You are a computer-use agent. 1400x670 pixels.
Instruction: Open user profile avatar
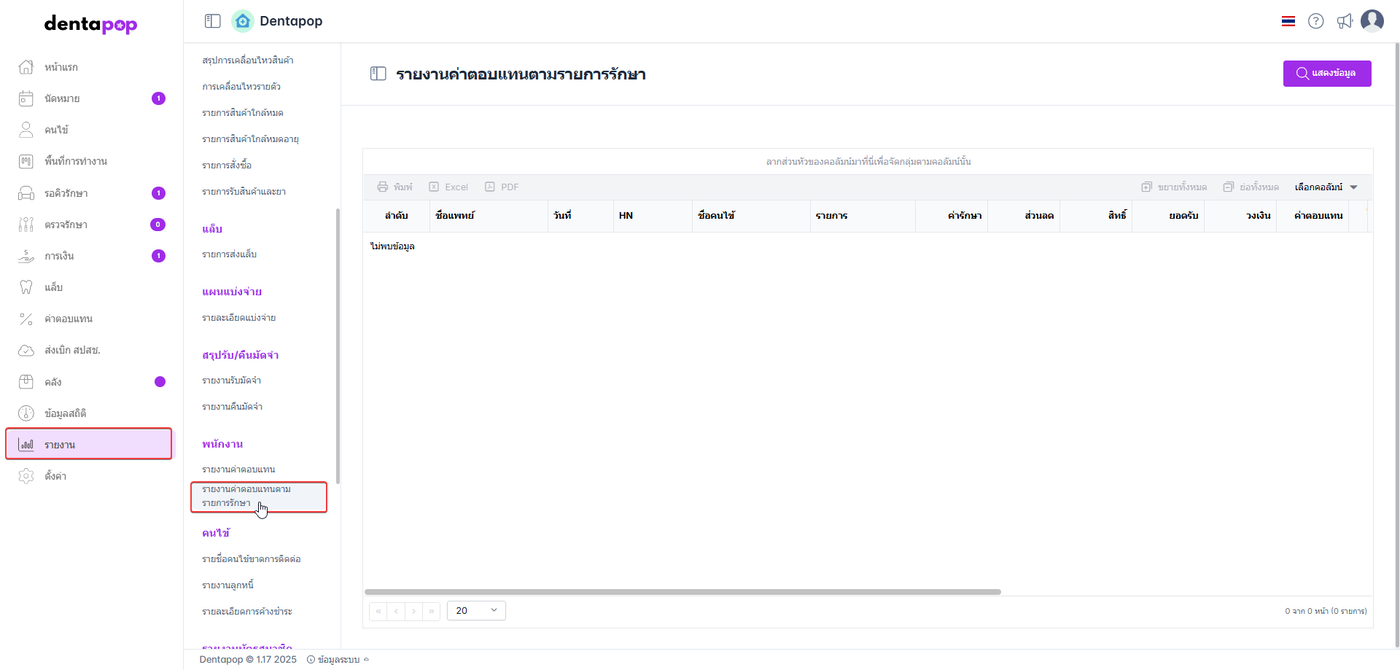(1372, 21)
